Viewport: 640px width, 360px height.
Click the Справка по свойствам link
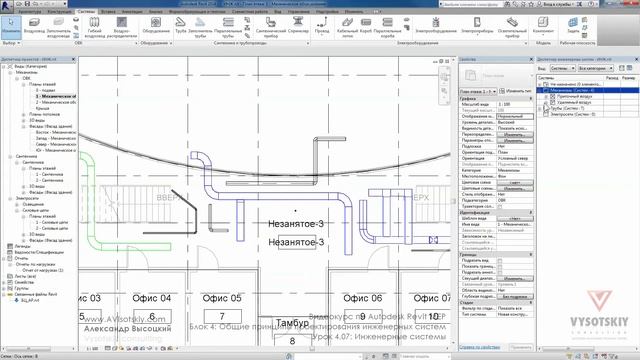click(479, 347)
